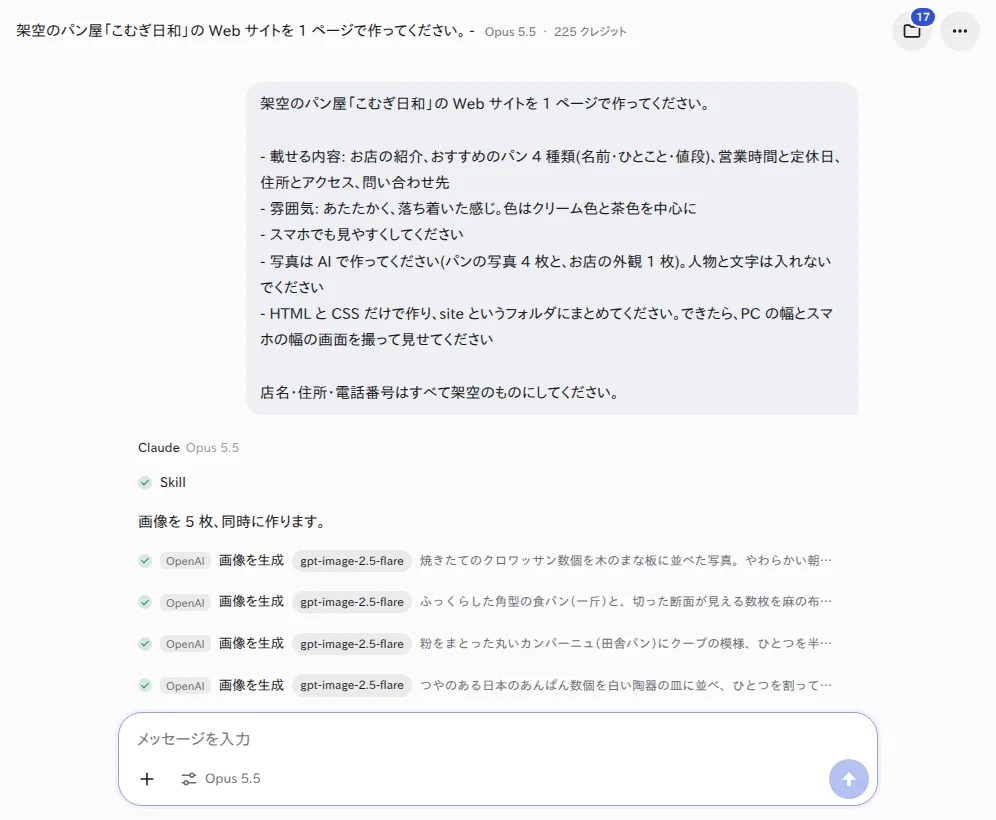Expand 画像を生成 on the カンパーニュ row
Screen dimensions: 996x820
pyautogui.click(x=252, y=643)
